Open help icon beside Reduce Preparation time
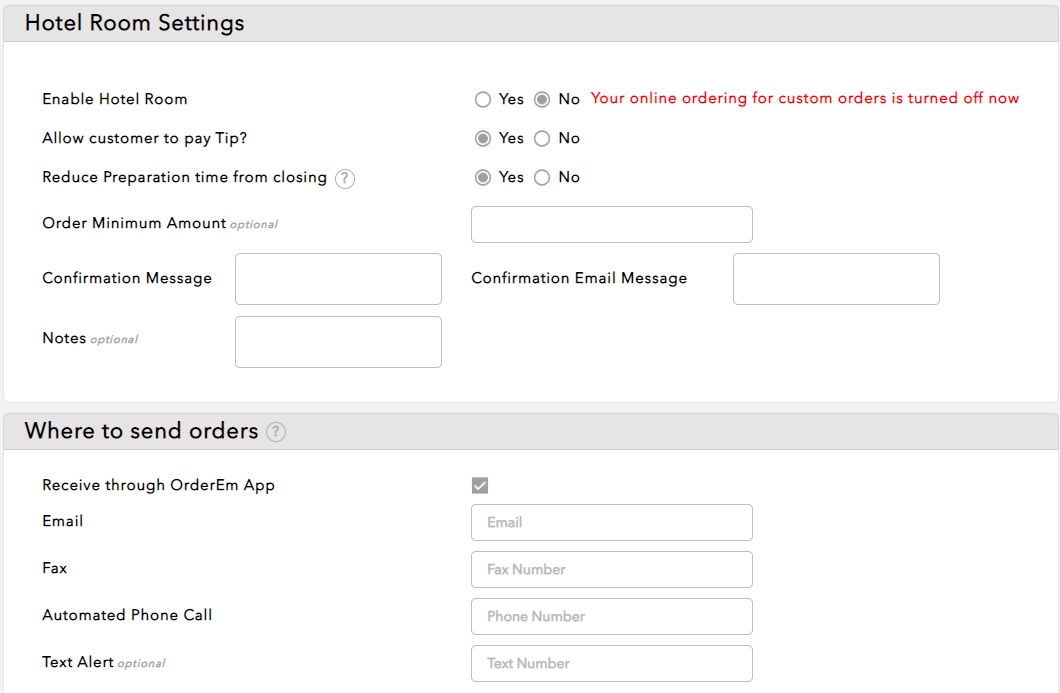Viewport: 1060px width, 693px height. [345, 179]
